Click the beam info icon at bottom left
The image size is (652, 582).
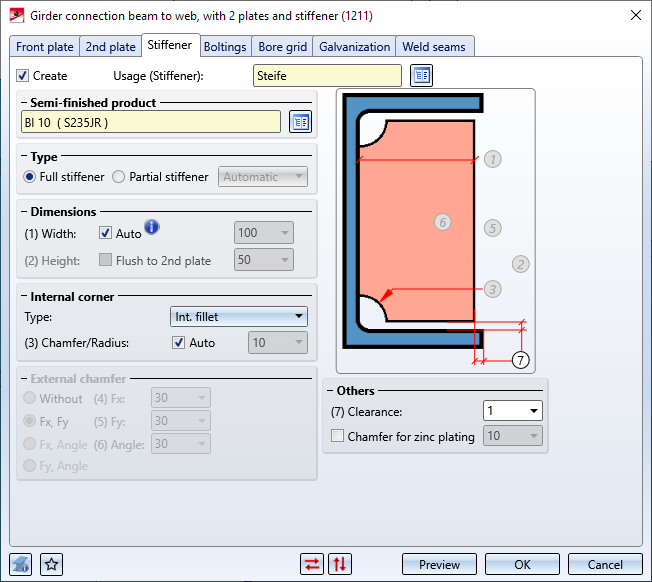point(21,564)
